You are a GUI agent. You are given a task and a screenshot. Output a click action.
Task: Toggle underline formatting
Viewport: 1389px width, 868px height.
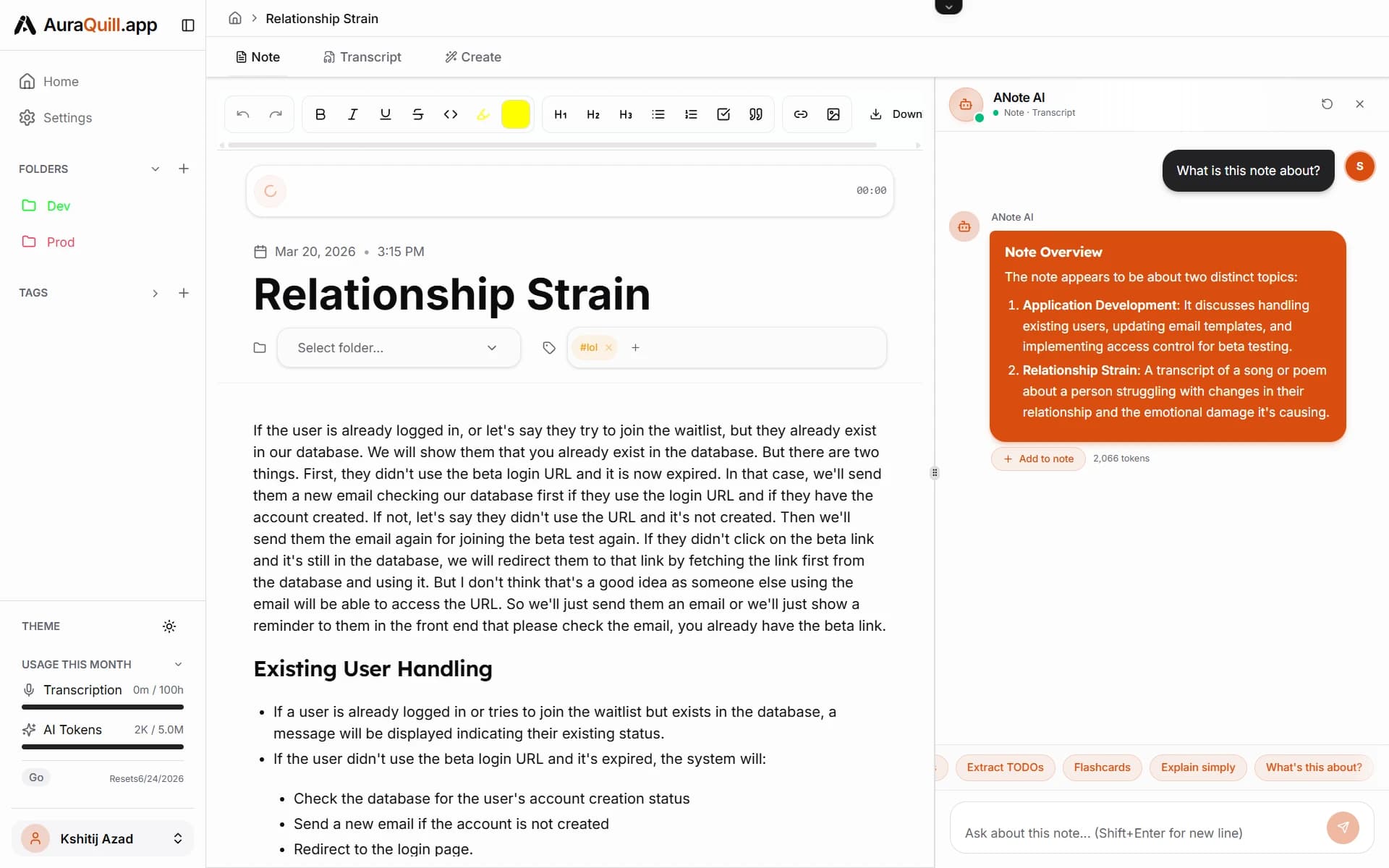pyautogui.click(x=386, y=114)
